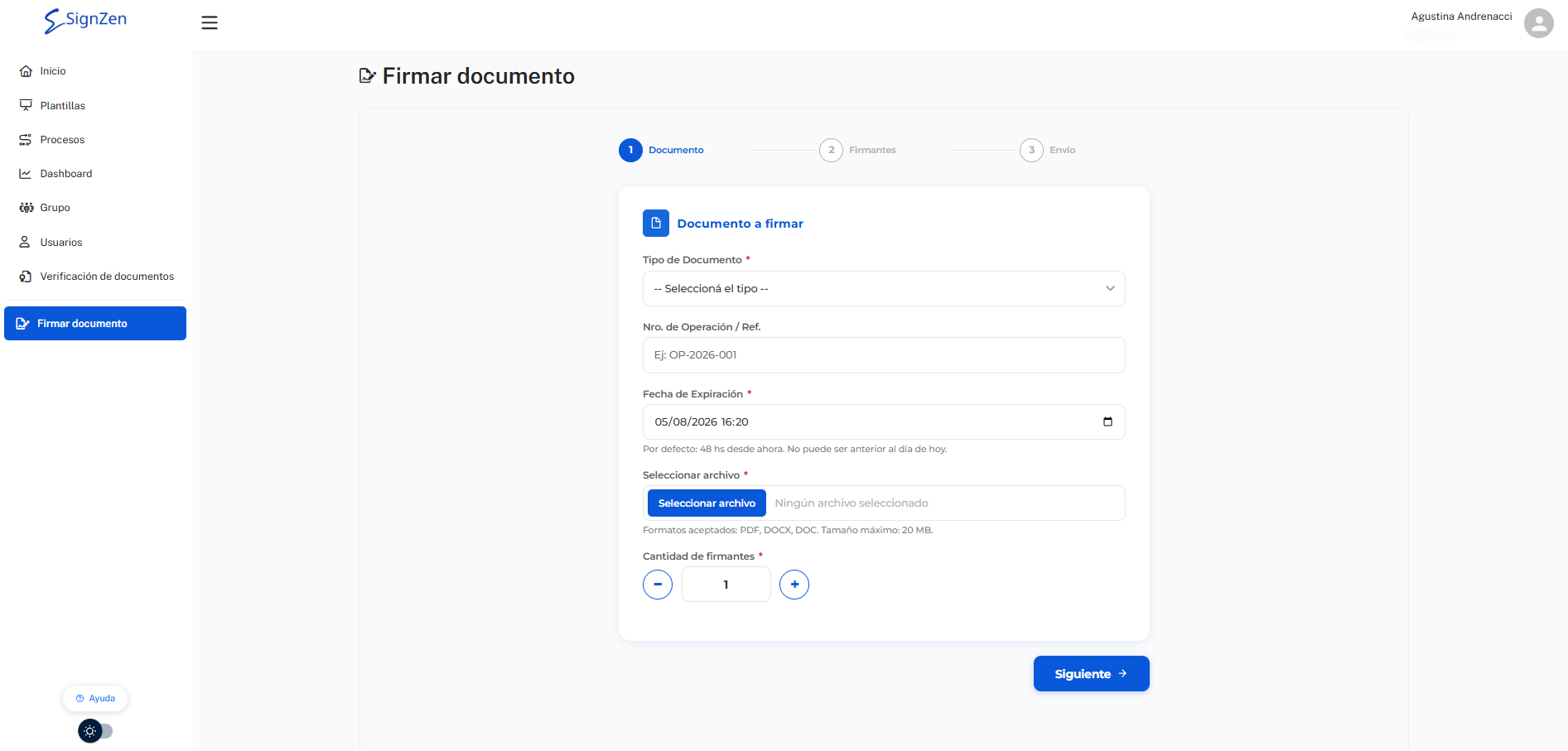1568x751 pixels.
Task: Decrease signer count with minus button
Action: 658,585
